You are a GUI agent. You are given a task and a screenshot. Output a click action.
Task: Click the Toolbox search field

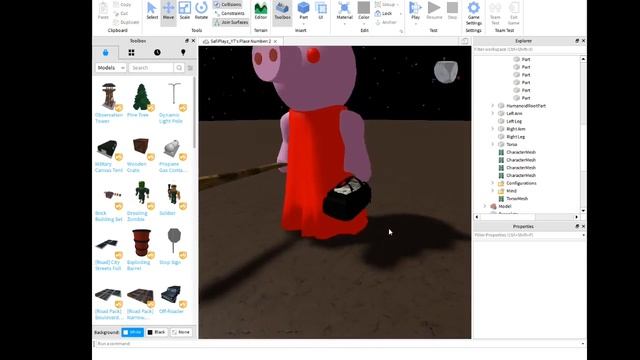pyautogui.click(x=151, y=68)
